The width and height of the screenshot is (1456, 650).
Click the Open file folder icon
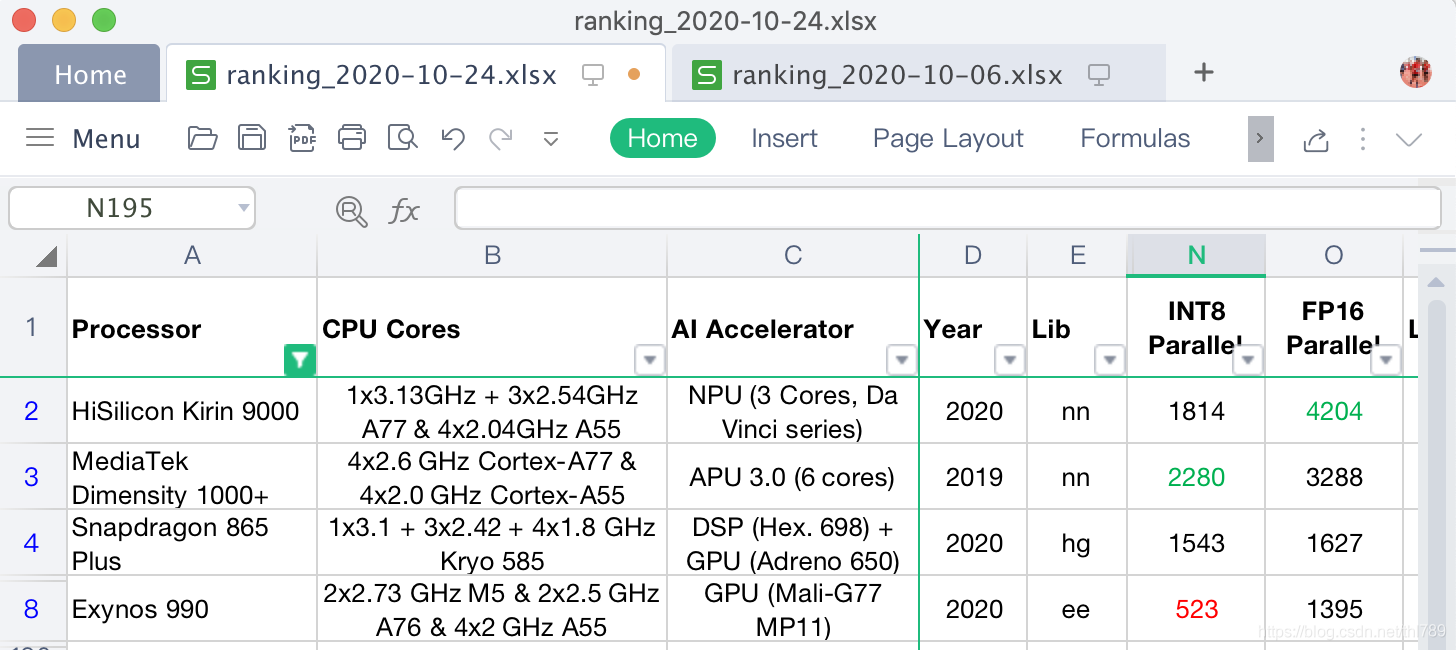pyautogui.click(x=203, y=138)
